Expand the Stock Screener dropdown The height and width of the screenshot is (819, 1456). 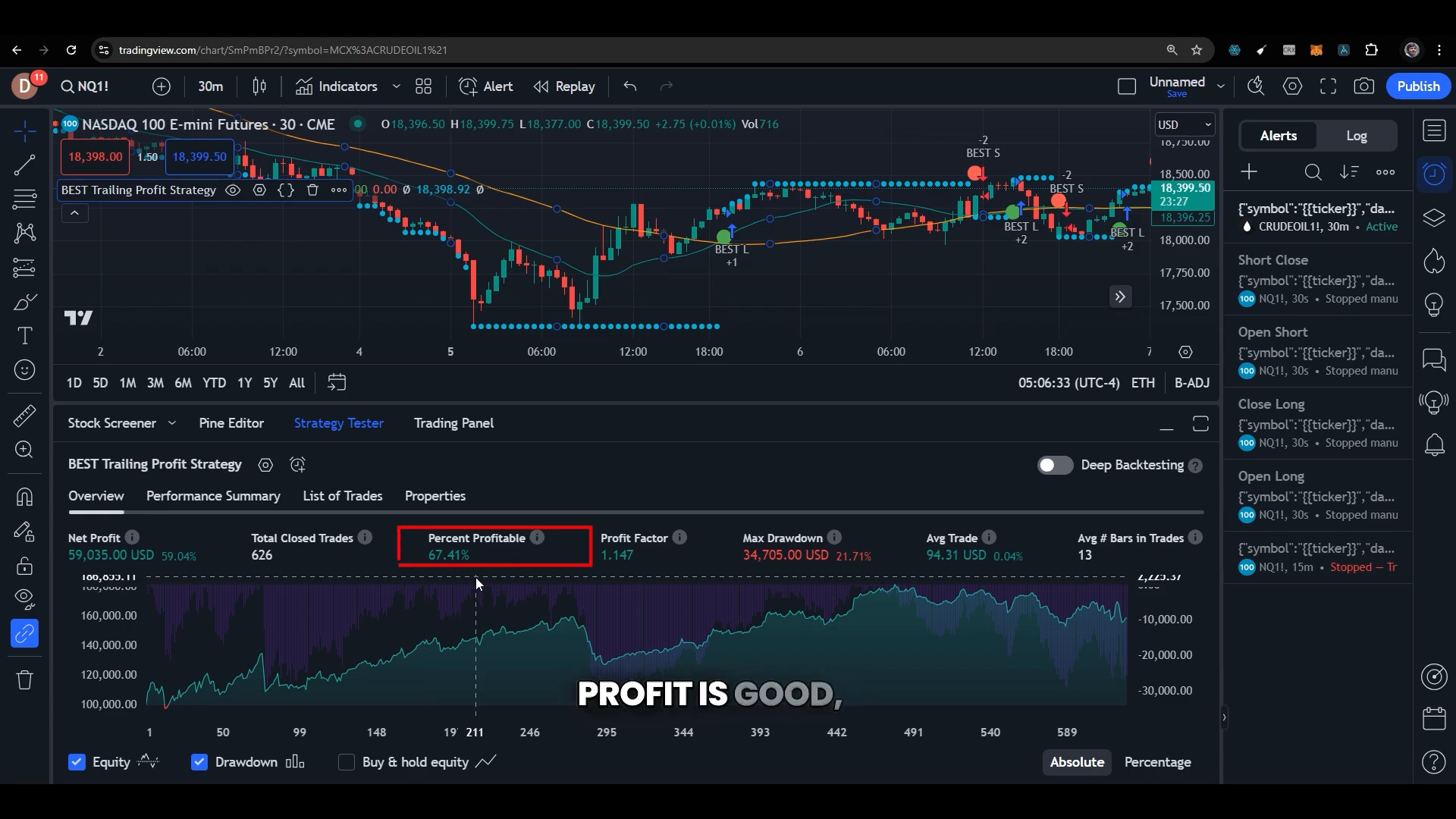(172, 423)
